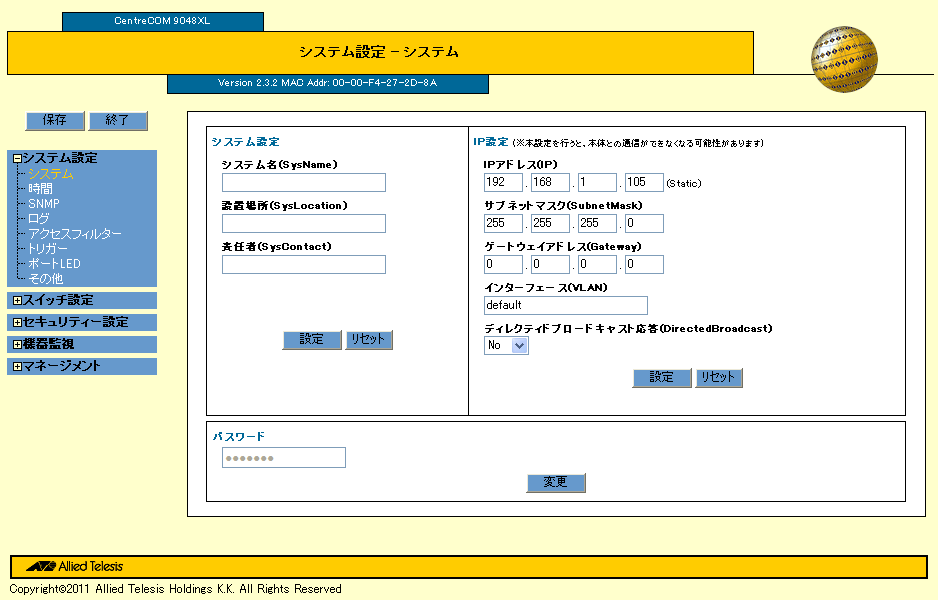
Task: Expand the マネージメント menu section
Action: coord(17,366)
